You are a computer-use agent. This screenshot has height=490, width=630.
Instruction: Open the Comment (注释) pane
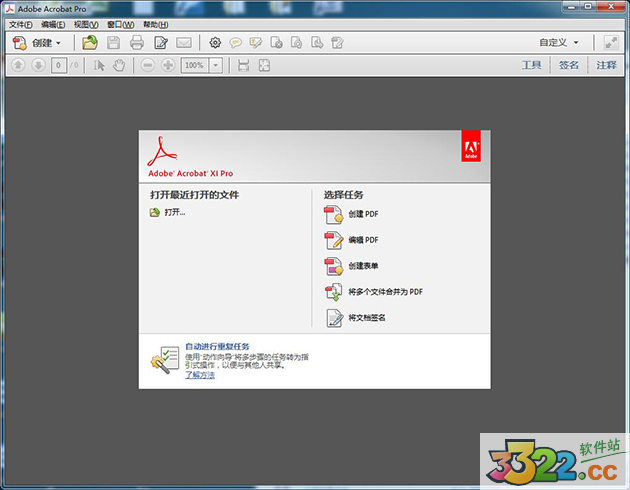pos(606,65)
